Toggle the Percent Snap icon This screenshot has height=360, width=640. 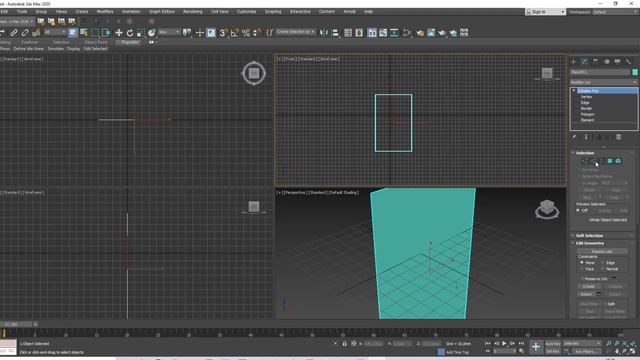pyautogui.click(x=246, y=33)
